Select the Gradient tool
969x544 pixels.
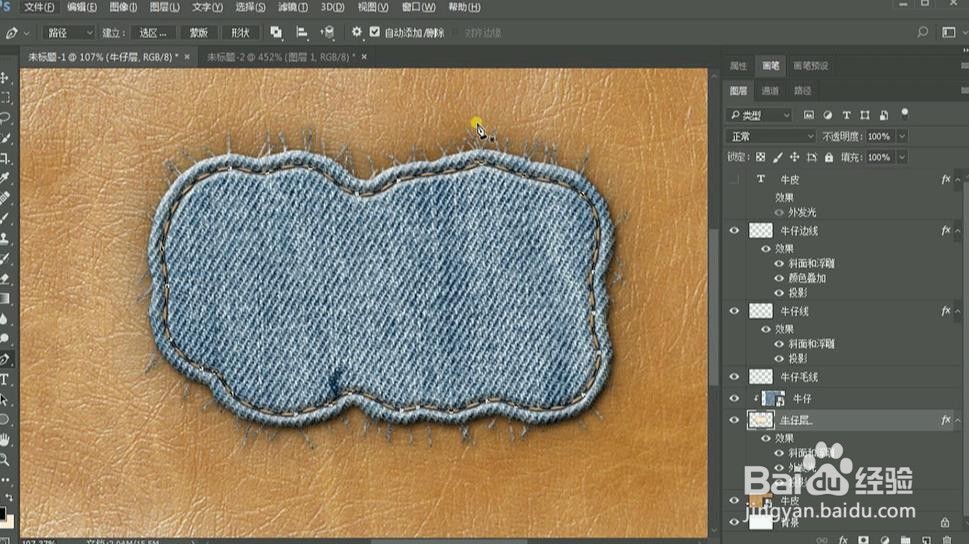pyautogui.click(x=5, y=299)
